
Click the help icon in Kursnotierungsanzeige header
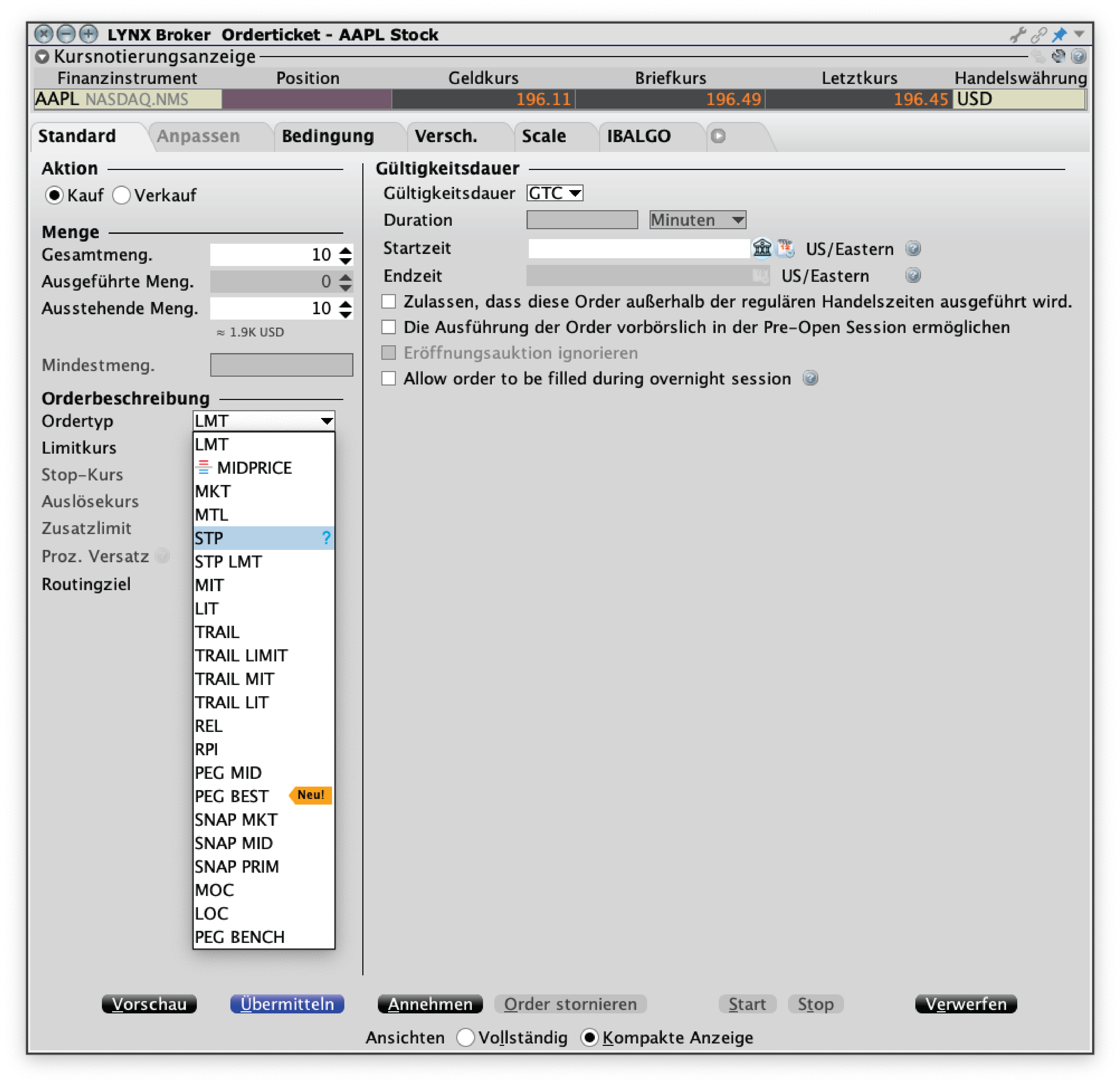(1078, 56)
